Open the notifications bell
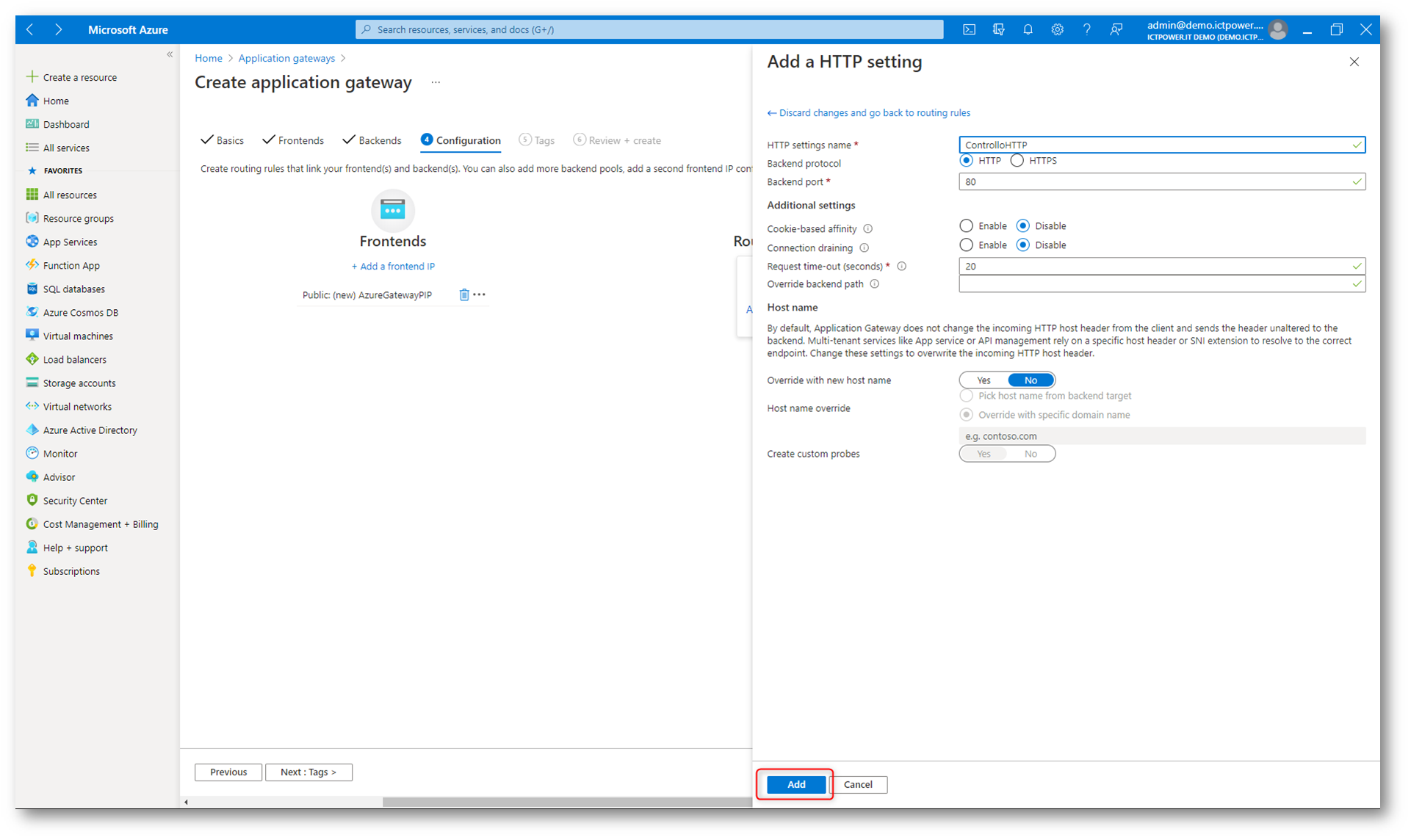Image resolution: width=1411 pixels, height=840 pixels. 1028,29
